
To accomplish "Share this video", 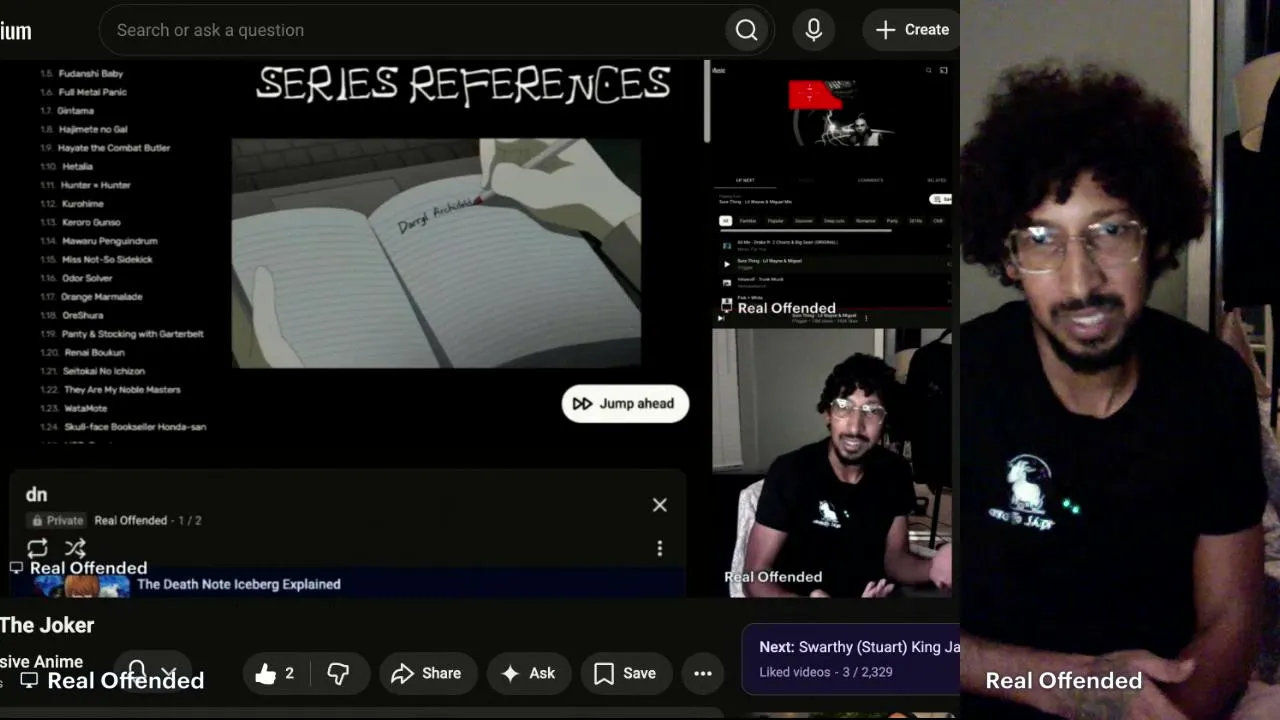I will 427,674.
